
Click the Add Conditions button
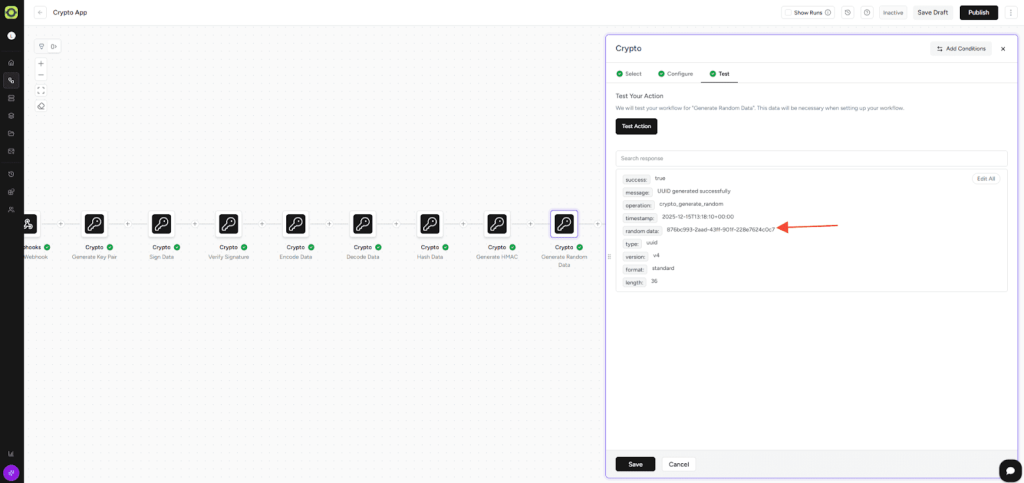tap(960, 48)
